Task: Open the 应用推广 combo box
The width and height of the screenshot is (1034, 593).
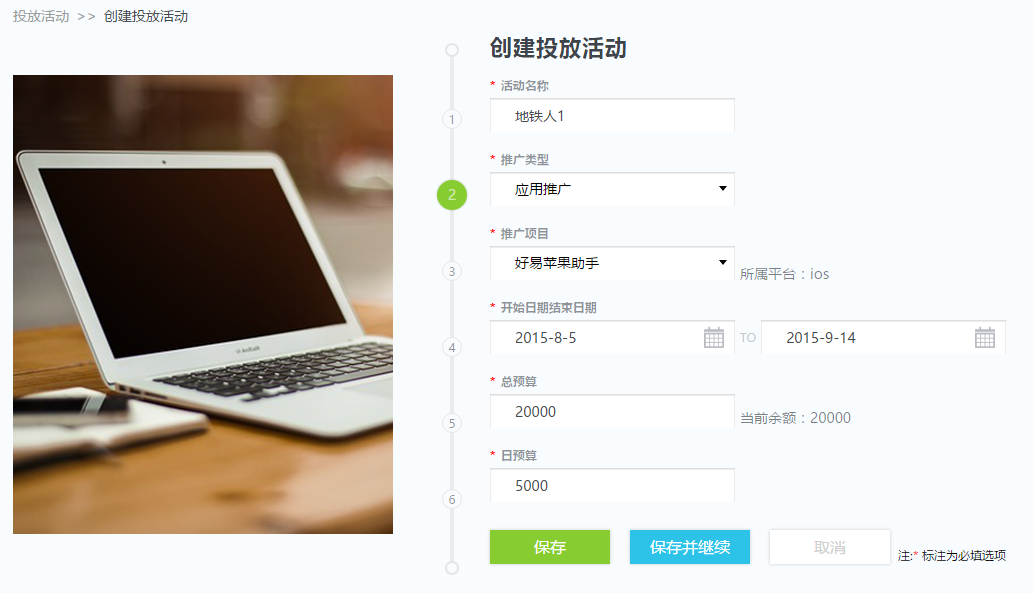Action: click(x=612, y=189)
